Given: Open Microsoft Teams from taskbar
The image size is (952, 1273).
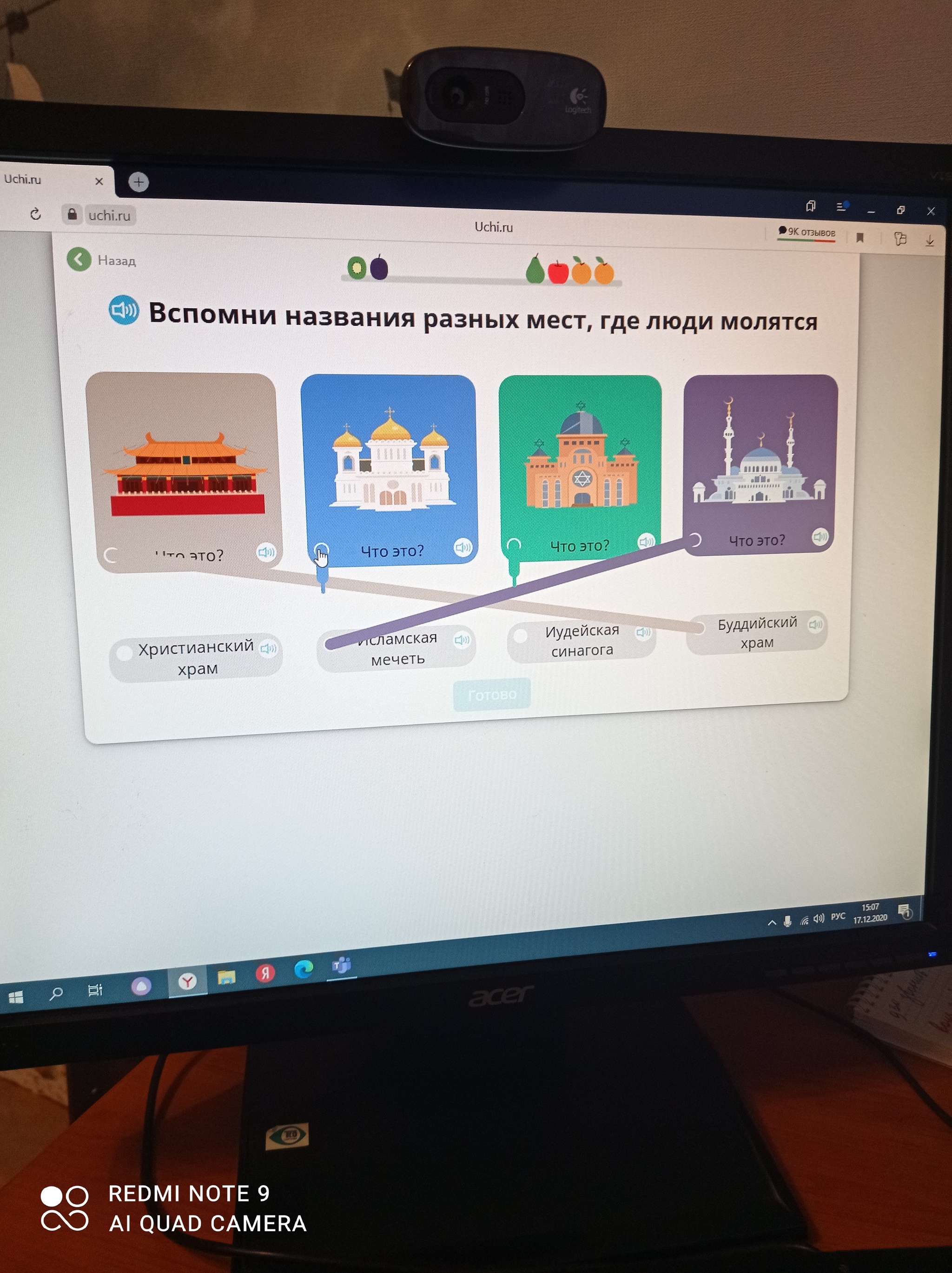Looking at the screenshot, I should [342, 966].
